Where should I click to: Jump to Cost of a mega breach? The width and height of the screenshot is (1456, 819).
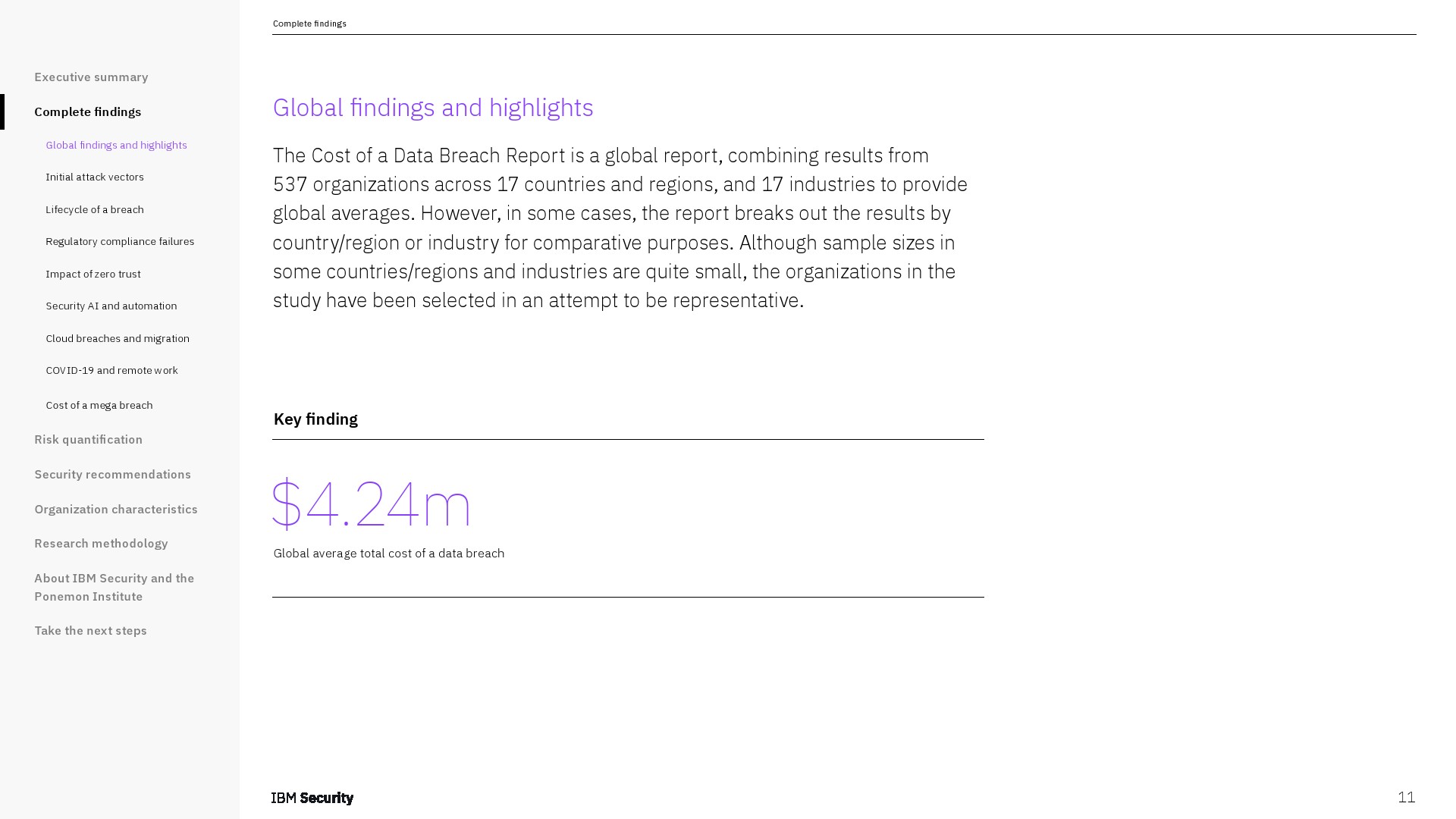99,406
